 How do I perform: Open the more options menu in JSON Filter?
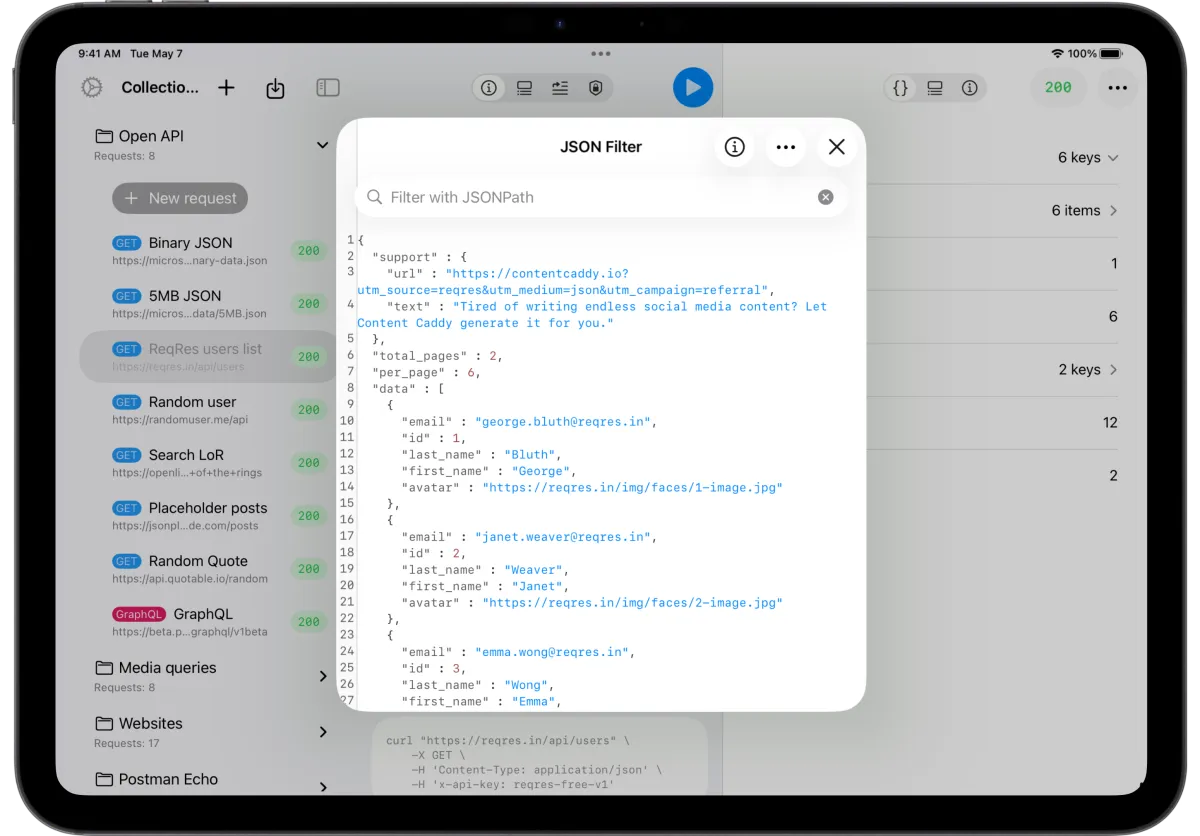pyautogui.click(x=786, y=147)
